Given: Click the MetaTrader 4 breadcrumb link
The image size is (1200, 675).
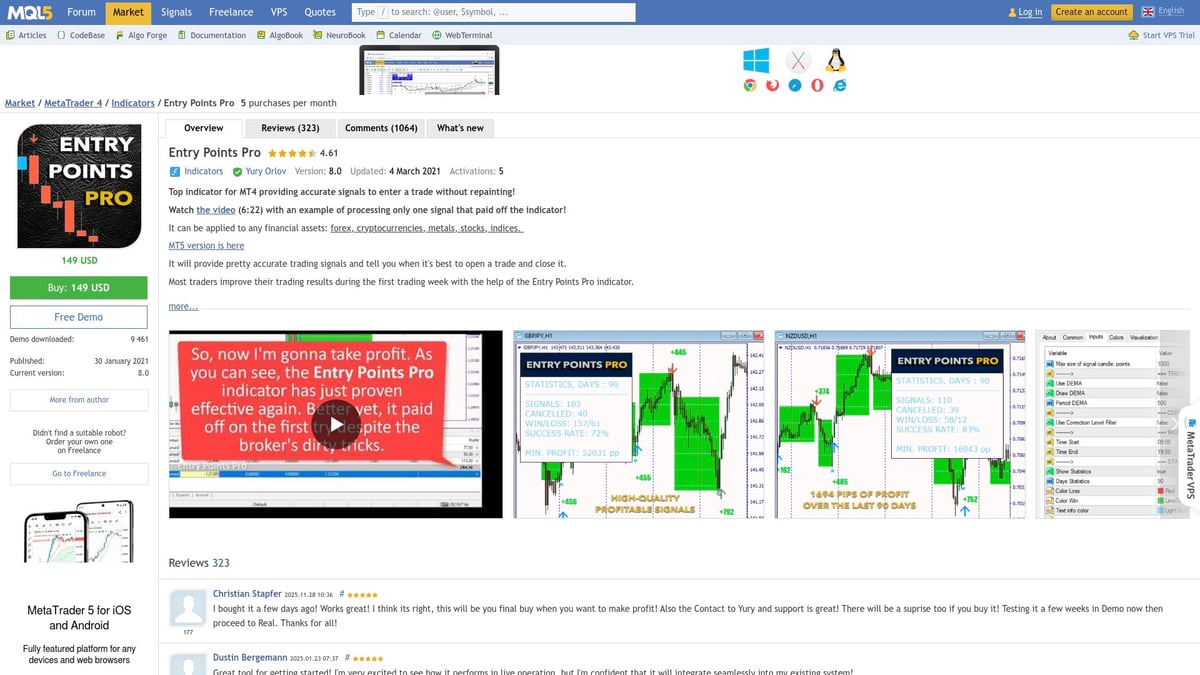Looking at the screenshot, I should point(73,103).
